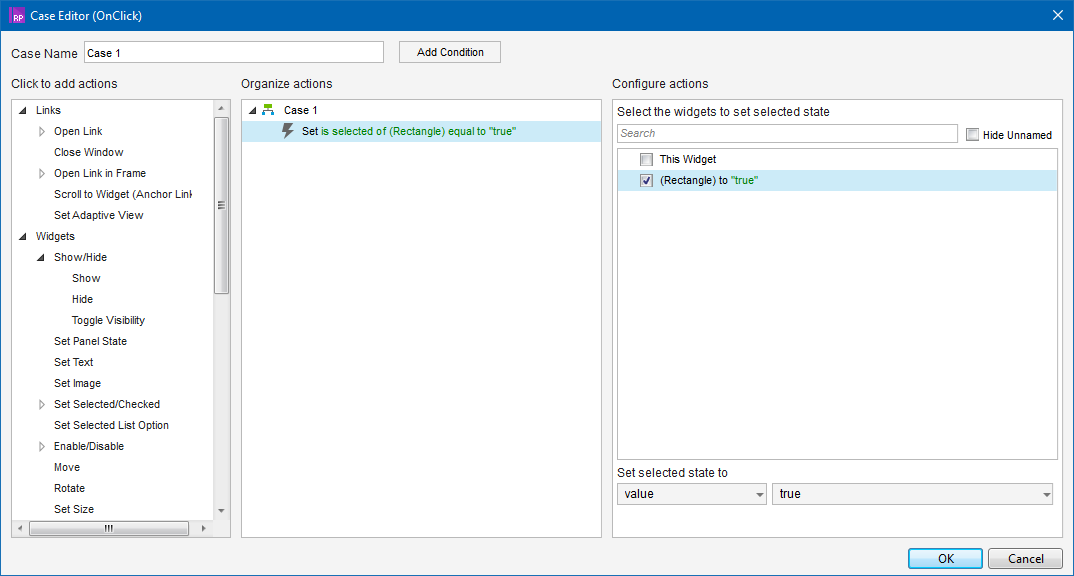
Task: Open the true state dropdown
Action: coord(912,494)
